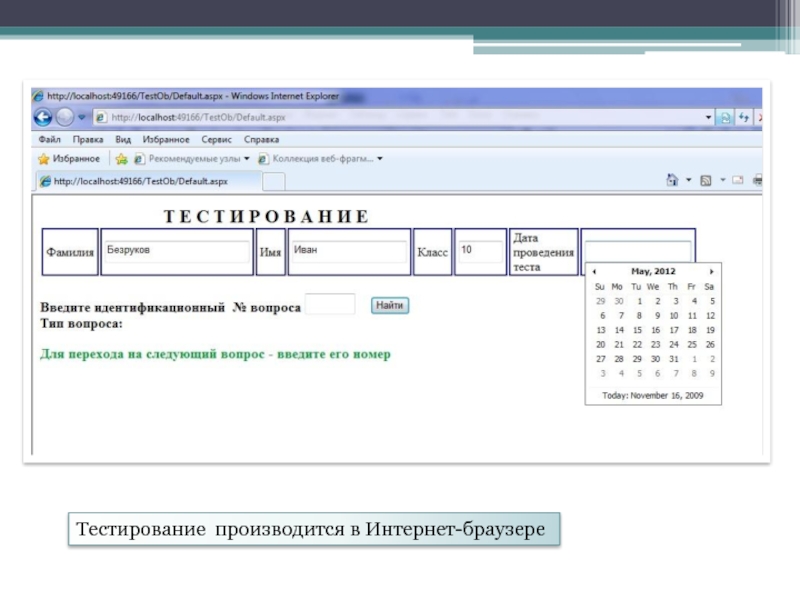Click the Add to Favorites star icon

click(x=121, y=159)
